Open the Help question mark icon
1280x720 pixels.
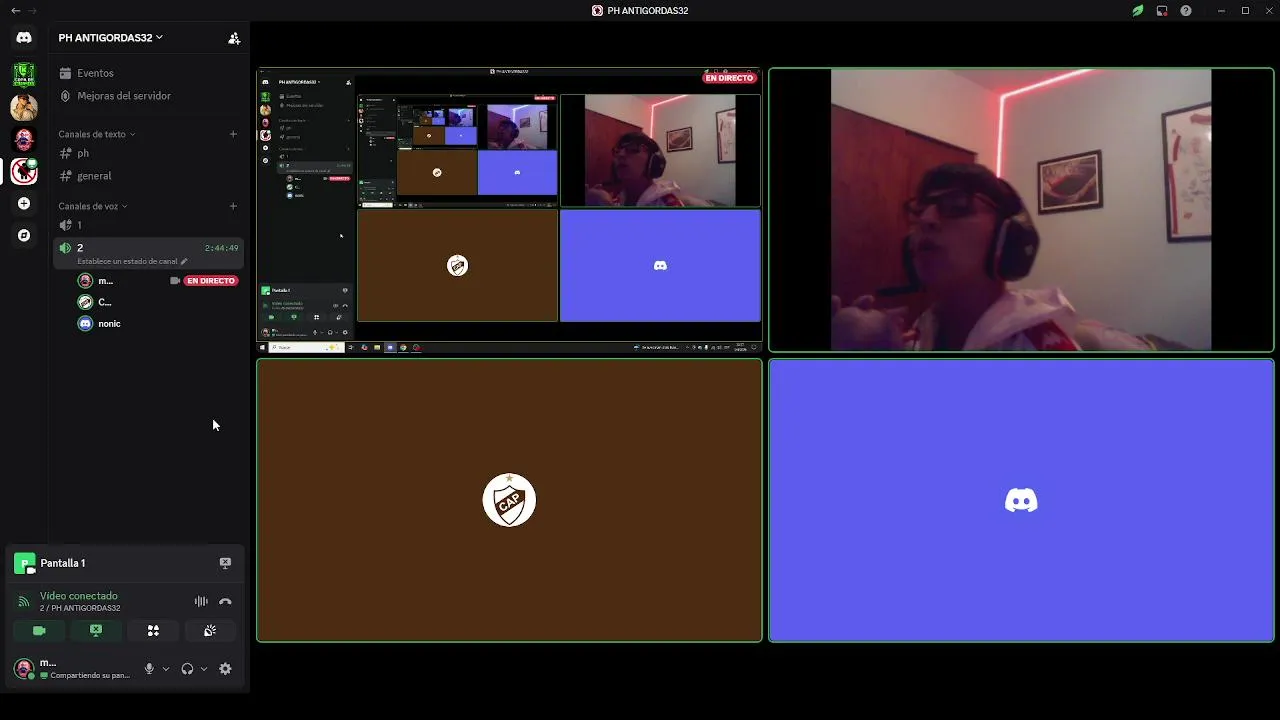1186,11
